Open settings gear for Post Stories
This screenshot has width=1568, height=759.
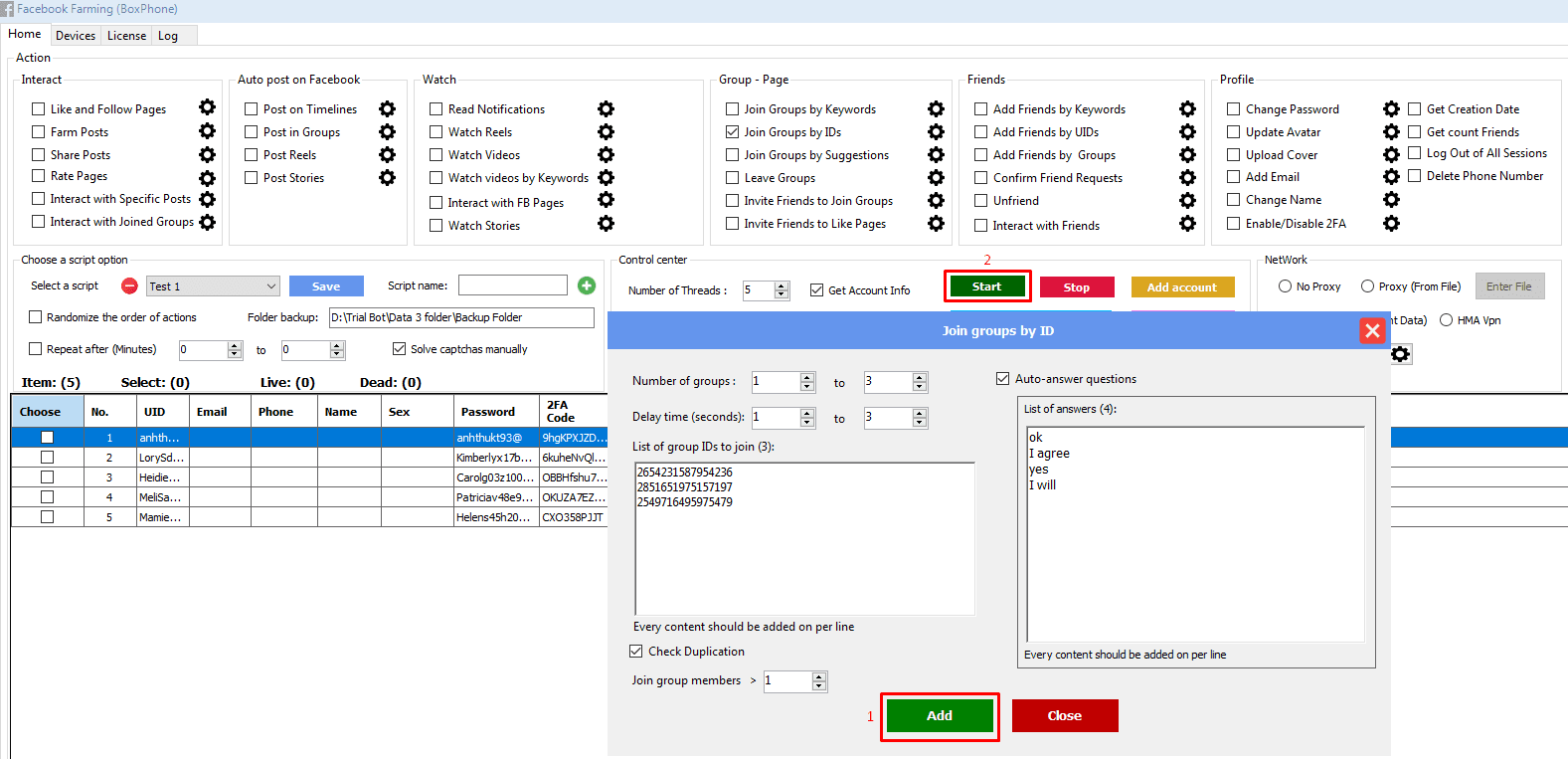387,177
